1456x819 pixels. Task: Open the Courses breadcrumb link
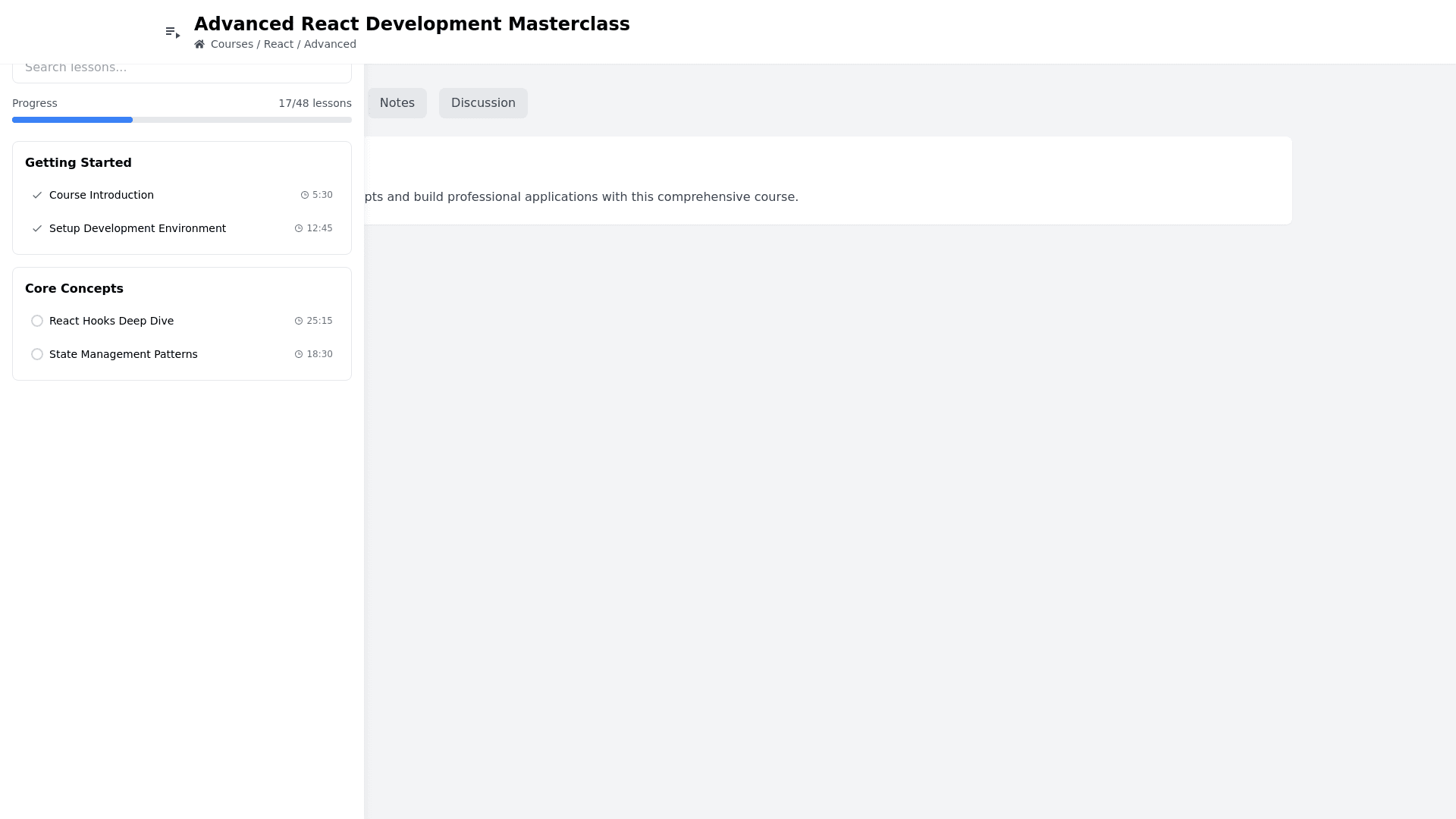click(x=231, y=44)
